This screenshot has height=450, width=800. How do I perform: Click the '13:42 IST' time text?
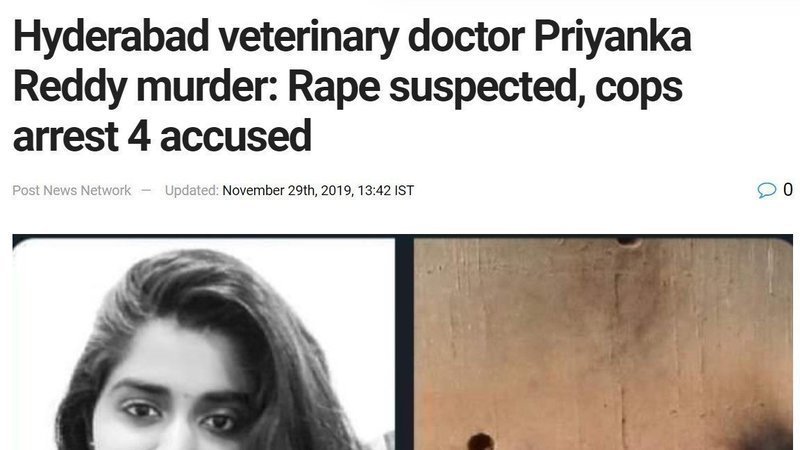386,190
